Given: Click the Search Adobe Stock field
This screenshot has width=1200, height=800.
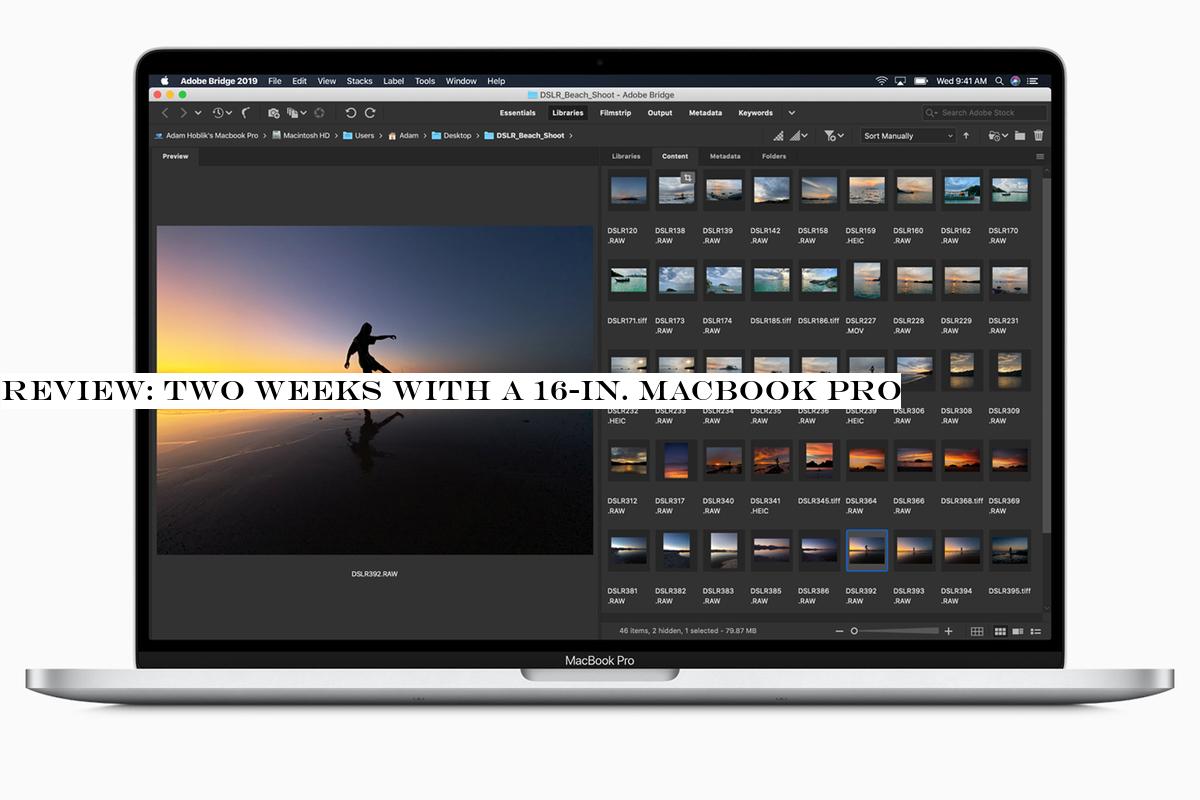Looking at the screenshot, I should click(985, 113).
